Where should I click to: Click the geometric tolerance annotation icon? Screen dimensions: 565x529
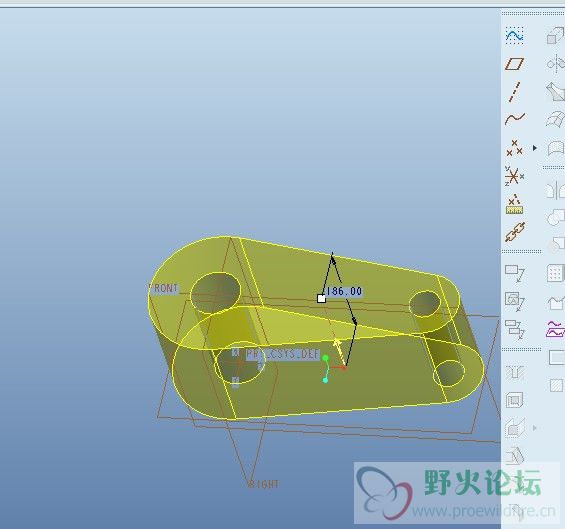515,301
